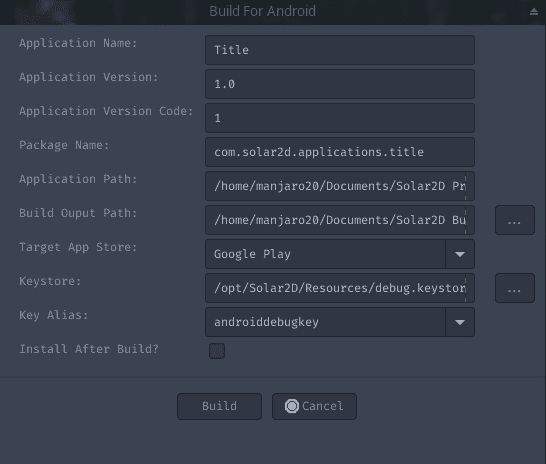
Task: Click the Application Path label
Action: pos(78,179)
